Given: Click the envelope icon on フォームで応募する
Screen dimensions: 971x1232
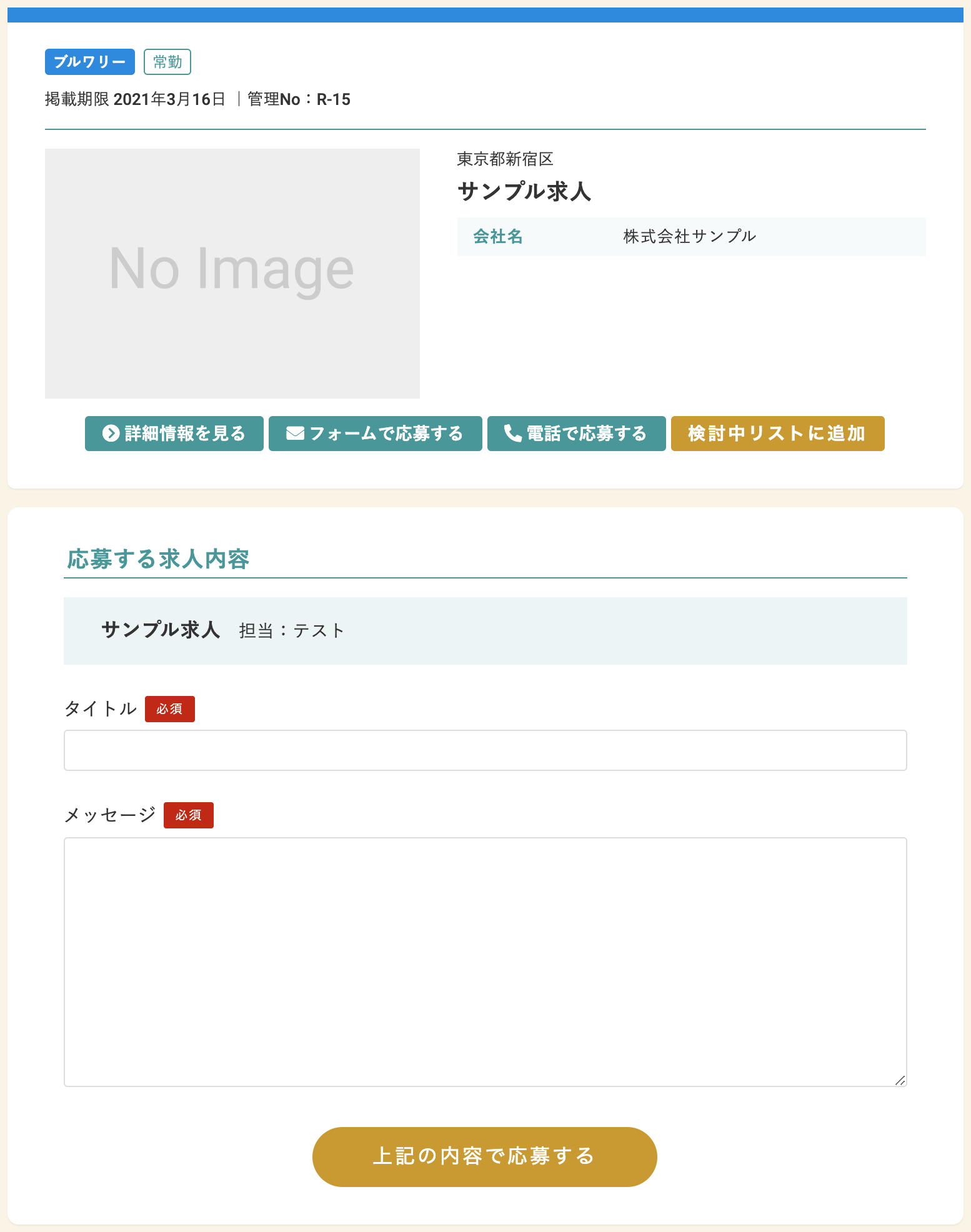Looking at the screenshot, I should [295, 433].
